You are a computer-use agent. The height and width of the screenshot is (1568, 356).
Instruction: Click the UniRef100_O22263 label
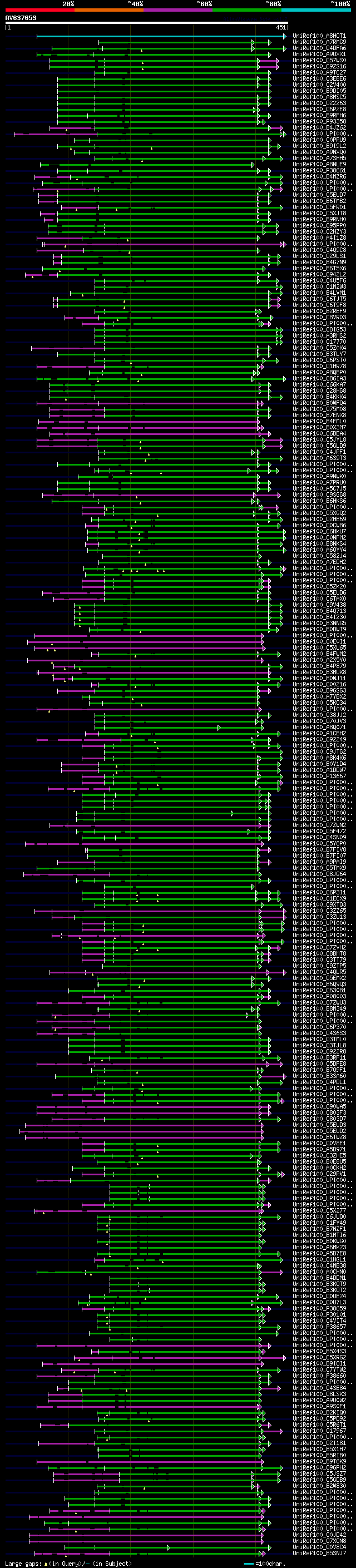(x=319, y=103)
